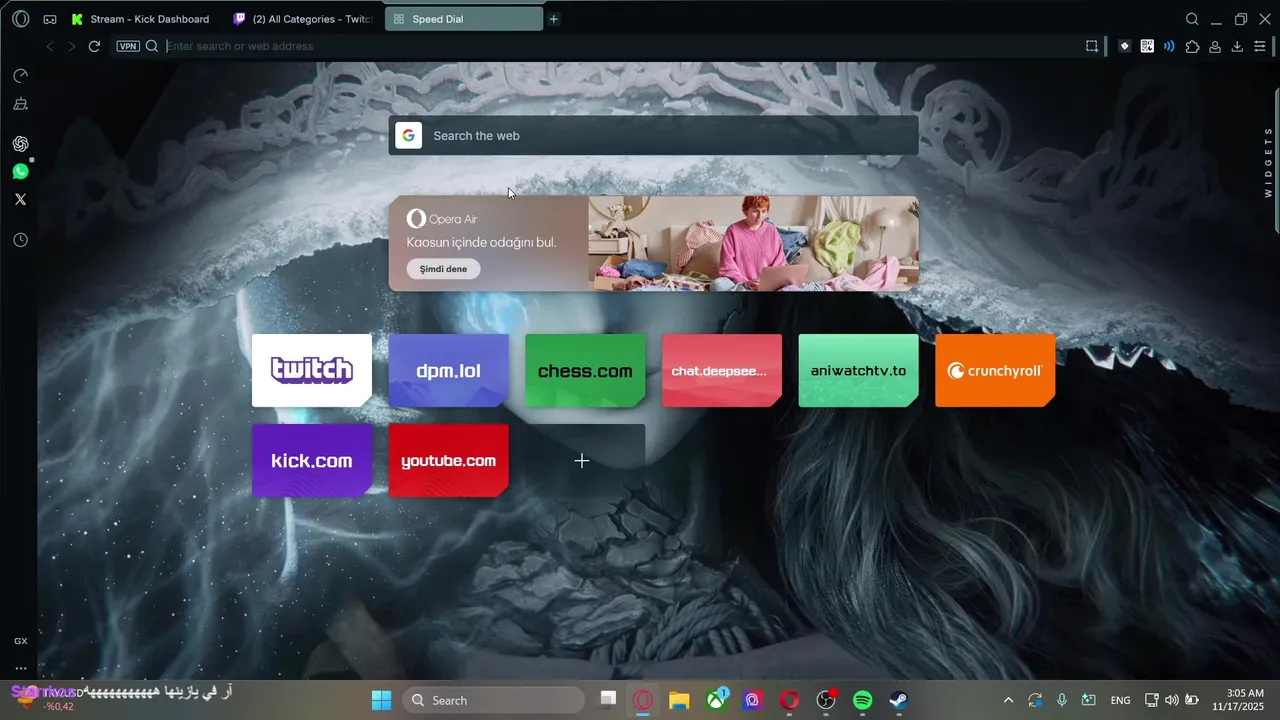
Task: Open the Twitch speed dial tile
Action: point(312,370)
